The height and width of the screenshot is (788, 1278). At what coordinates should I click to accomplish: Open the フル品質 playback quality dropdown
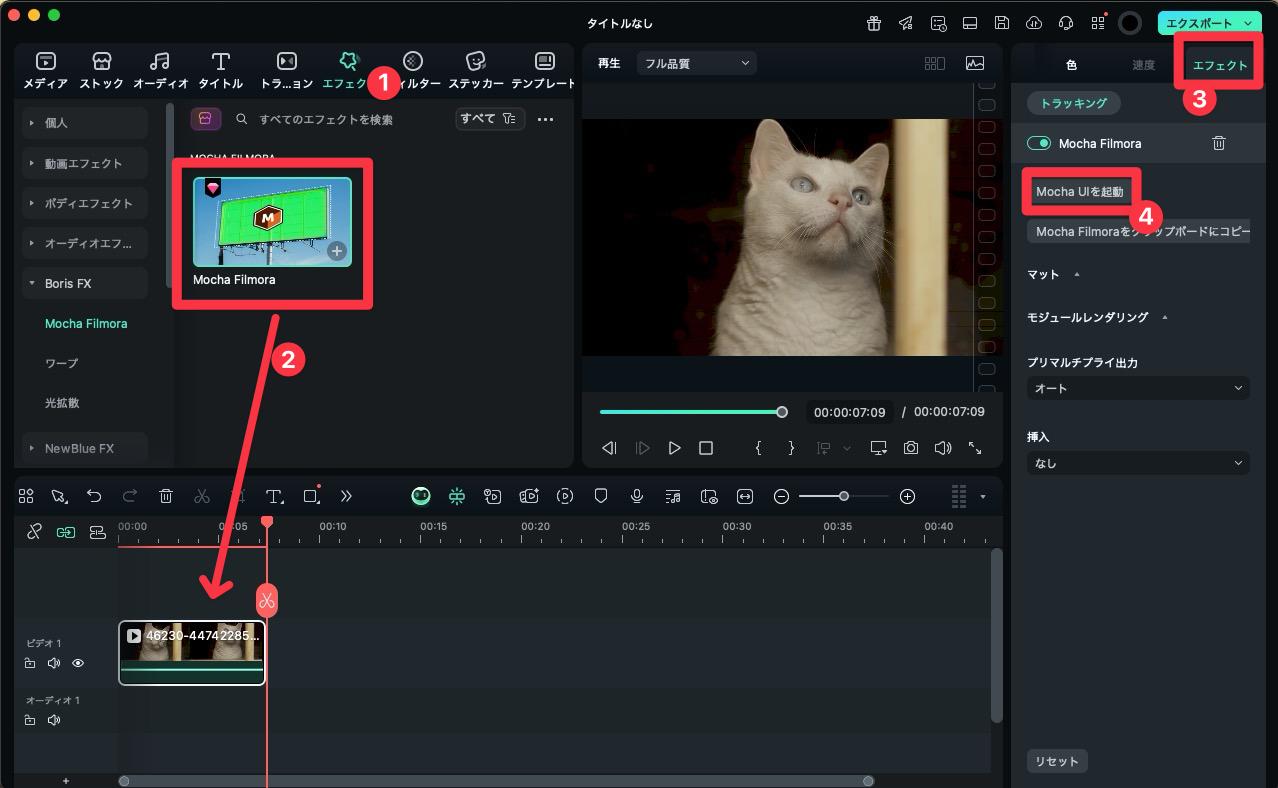[x=697, y=63]
